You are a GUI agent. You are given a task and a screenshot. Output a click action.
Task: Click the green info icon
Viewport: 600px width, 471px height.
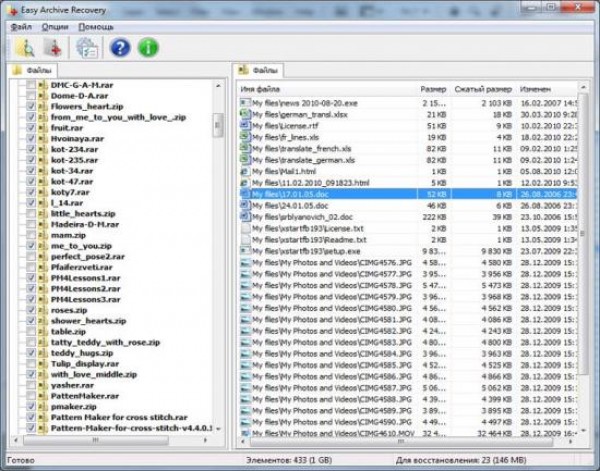coord(148,48)
